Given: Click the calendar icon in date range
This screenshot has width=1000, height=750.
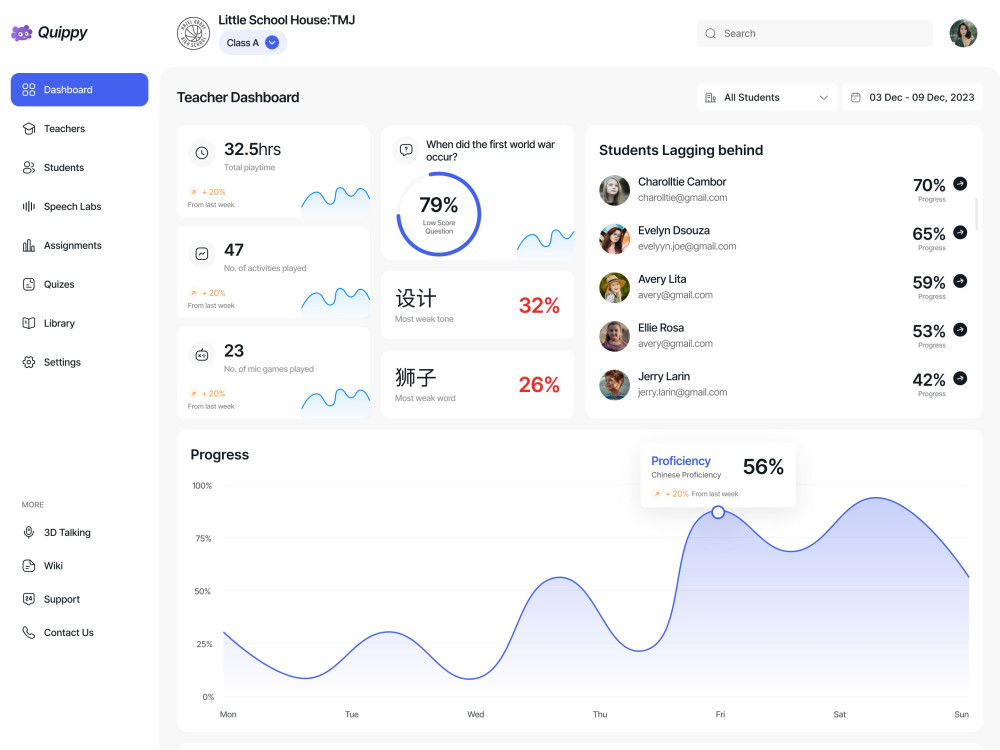Looking at the screenshot, I should click(x=856, y=98).
